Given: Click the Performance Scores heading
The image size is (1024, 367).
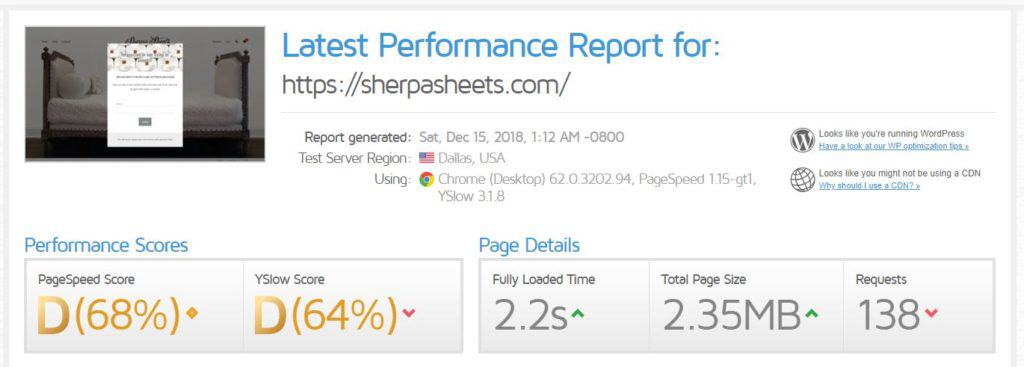Looking at the screenshot, I should click(106, 246).
